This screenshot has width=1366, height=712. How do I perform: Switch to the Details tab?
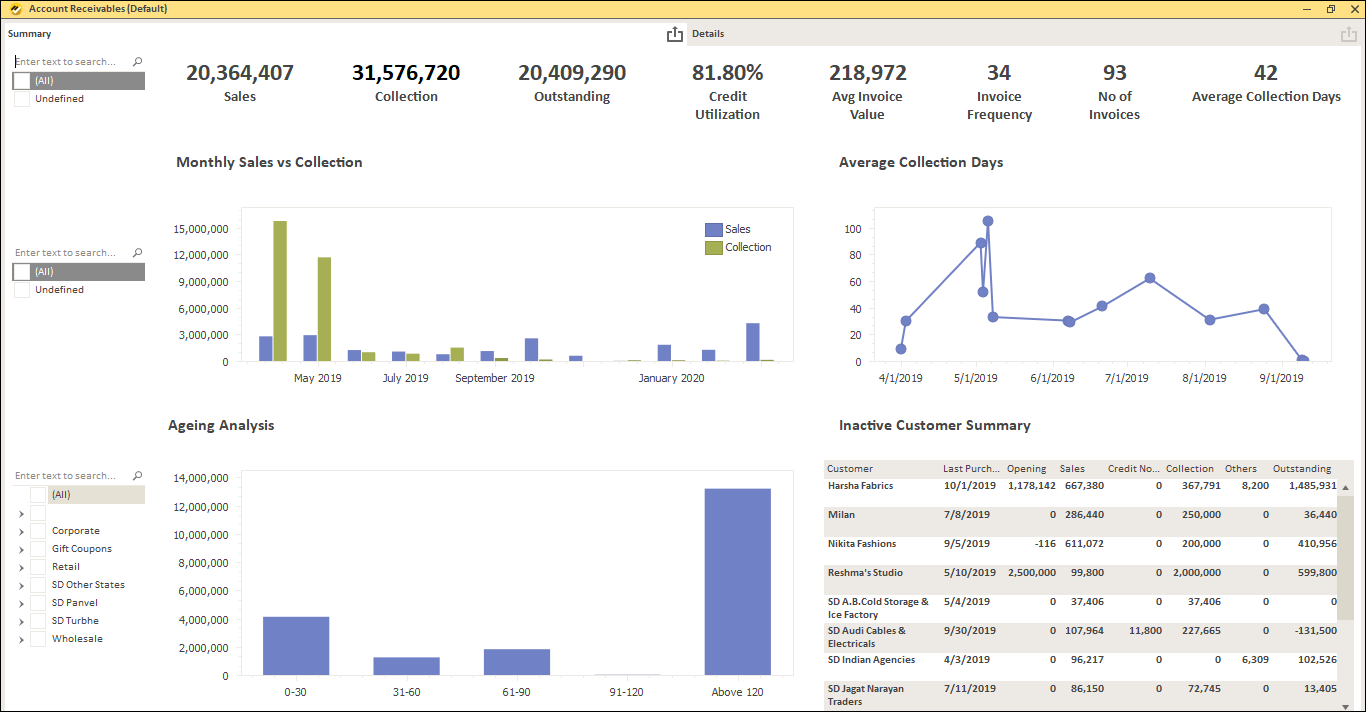707,33
